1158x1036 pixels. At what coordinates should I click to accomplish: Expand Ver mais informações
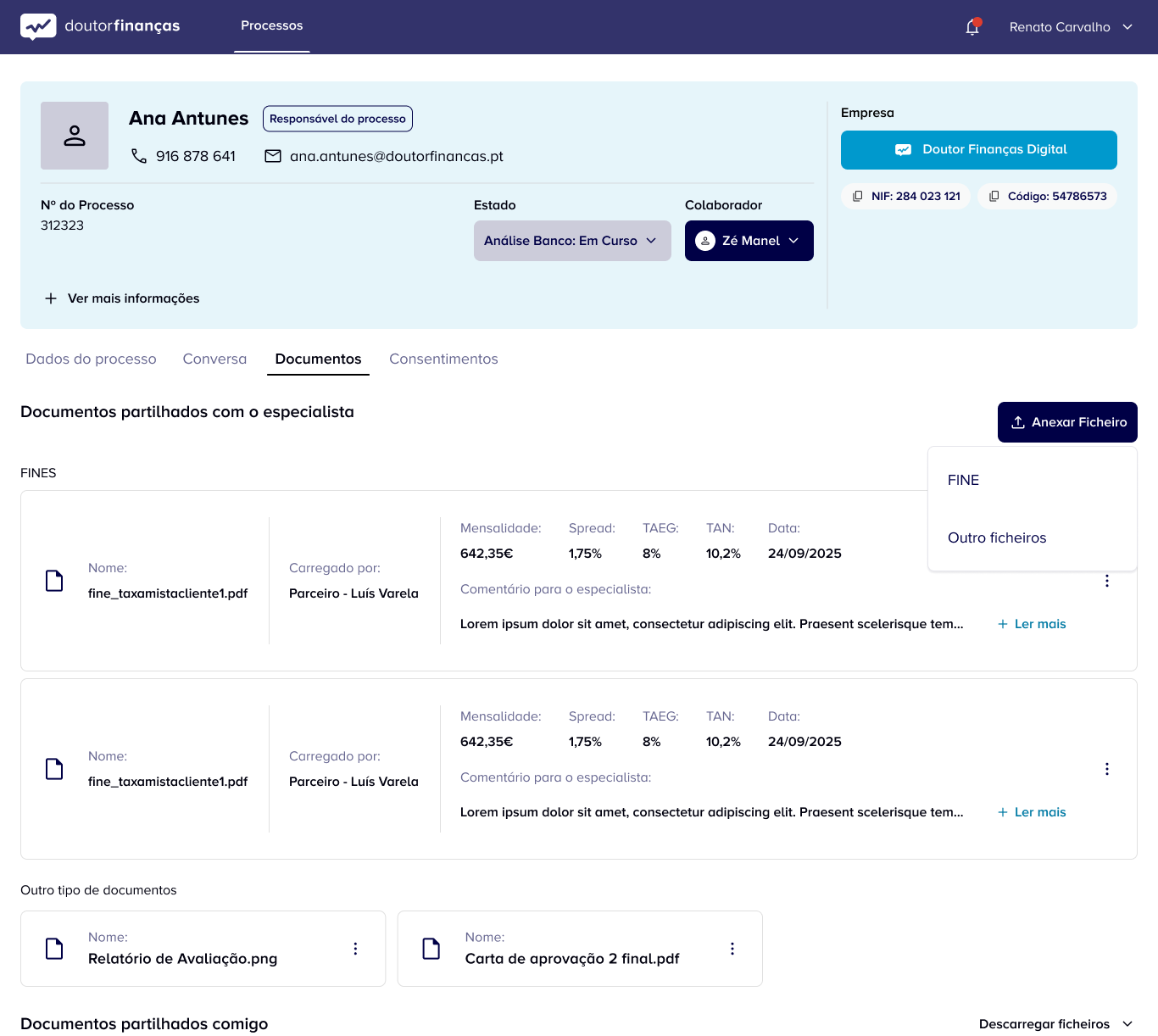coord(122,298)
